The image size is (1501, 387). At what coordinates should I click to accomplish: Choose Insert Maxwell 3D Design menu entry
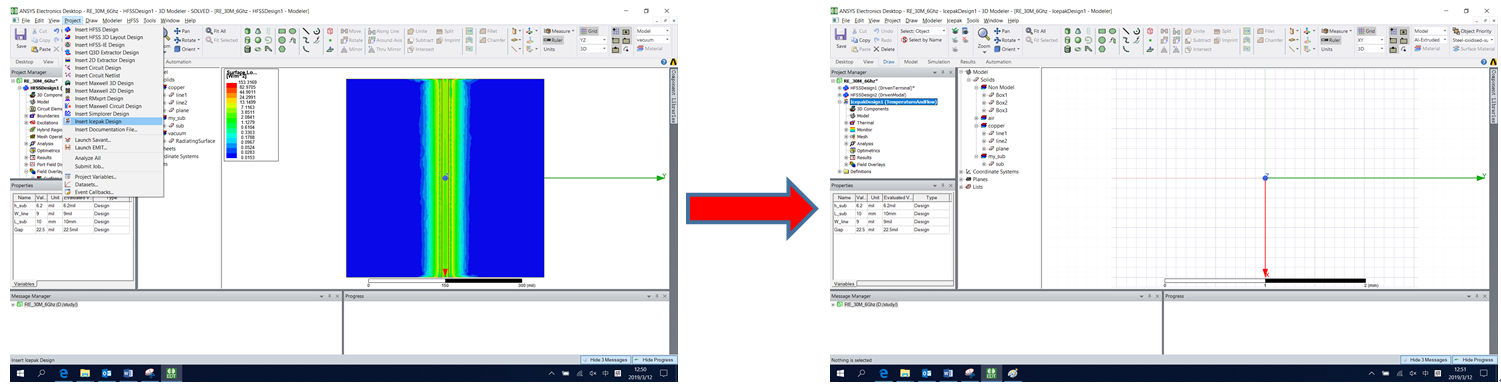tap(104, 83)
